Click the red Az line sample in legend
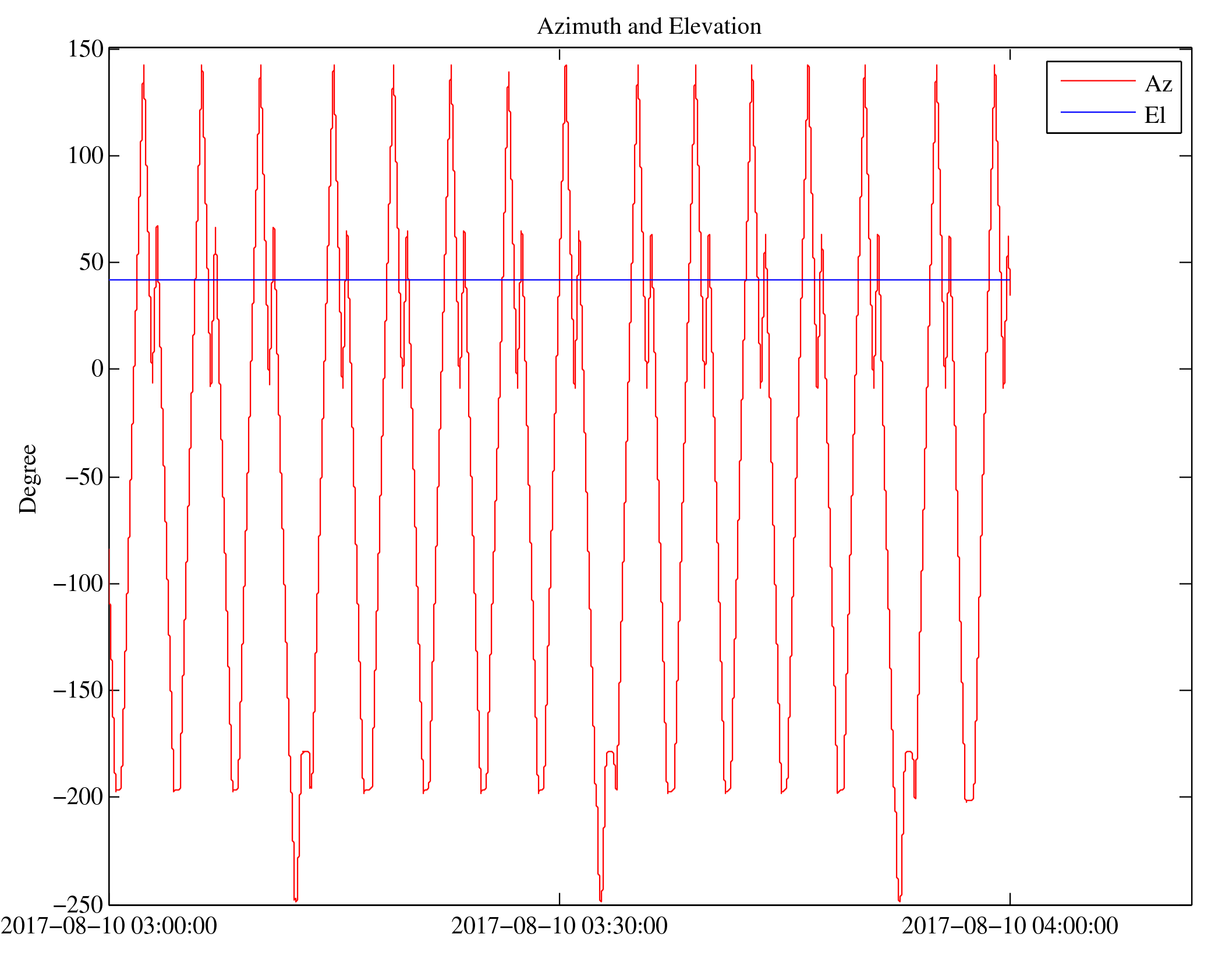This screenshot has width=1208, height=980. 1098,80
